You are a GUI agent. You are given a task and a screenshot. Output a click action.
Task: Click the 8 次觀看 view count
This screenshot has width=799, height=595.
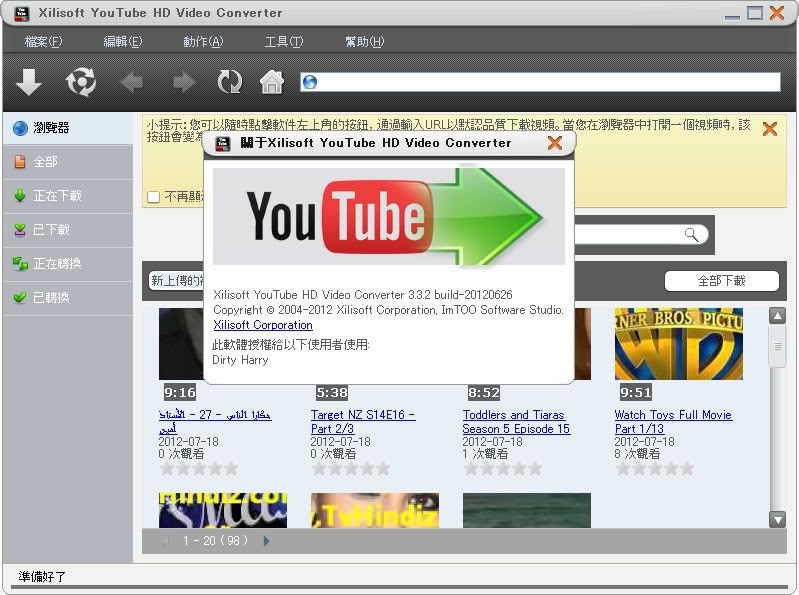click(x=637, y=454)
